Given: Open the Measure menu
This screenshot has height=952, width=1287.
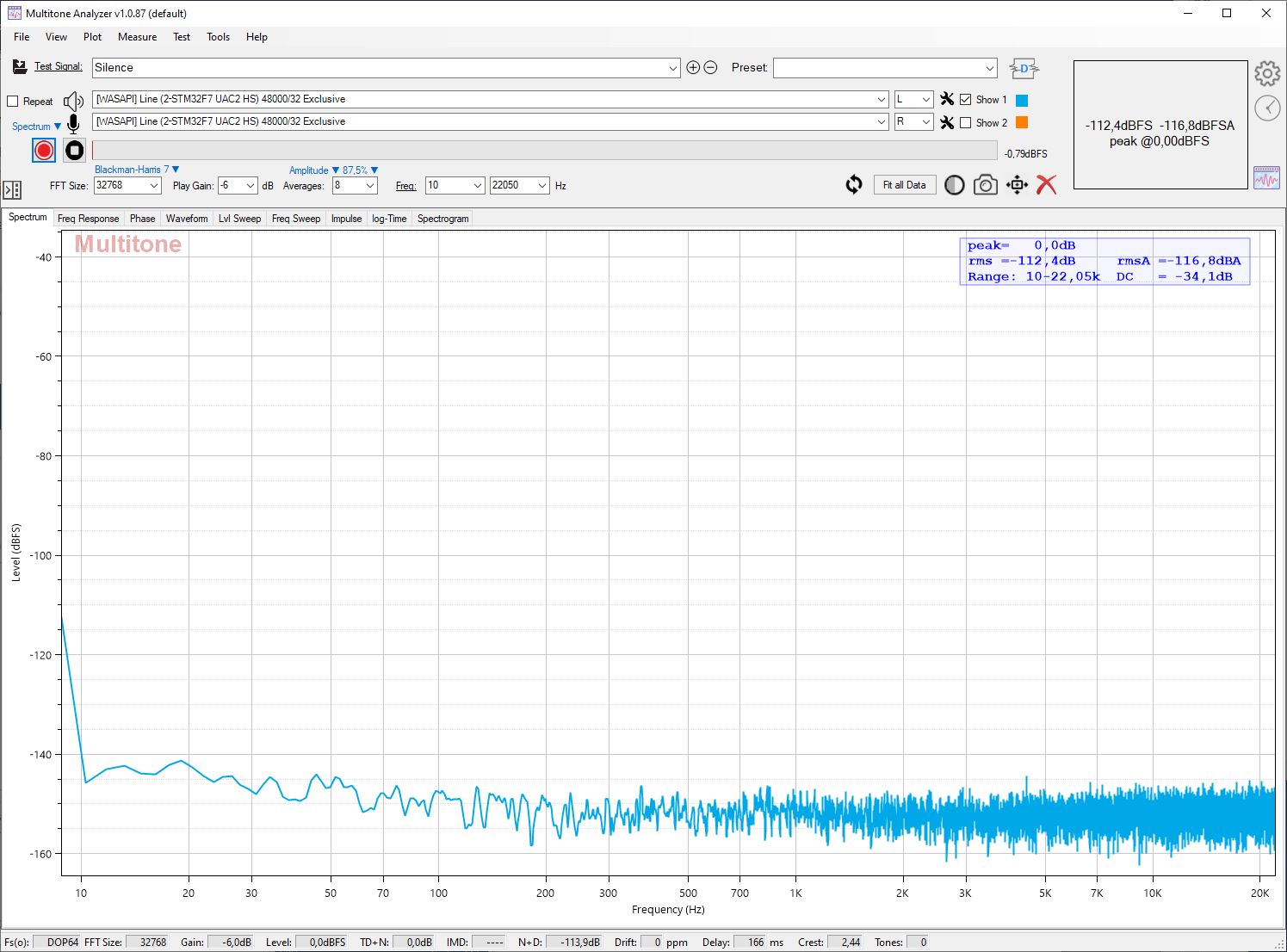Looking at the screenshot, I should [x=138, y=37].
